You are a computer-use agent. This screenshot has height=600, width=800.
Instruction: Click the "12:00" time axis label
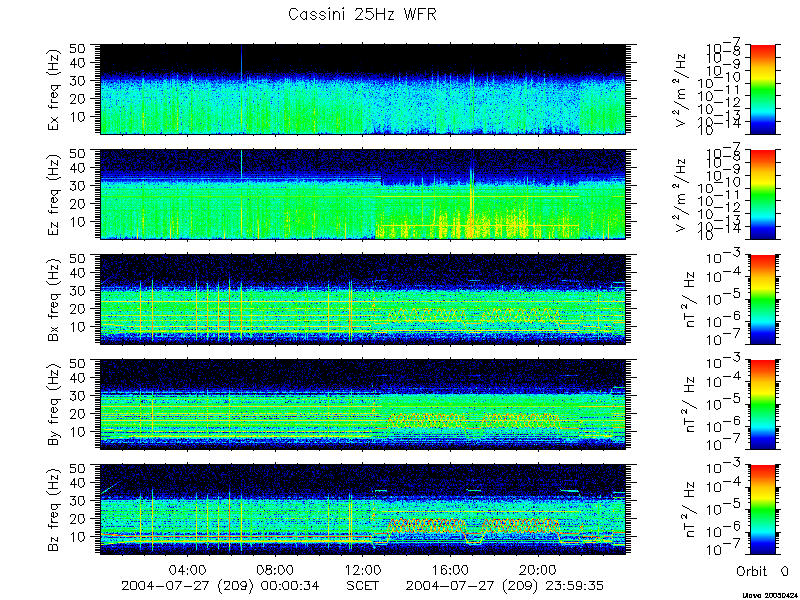pyautogui.click(x=363, y=569)
